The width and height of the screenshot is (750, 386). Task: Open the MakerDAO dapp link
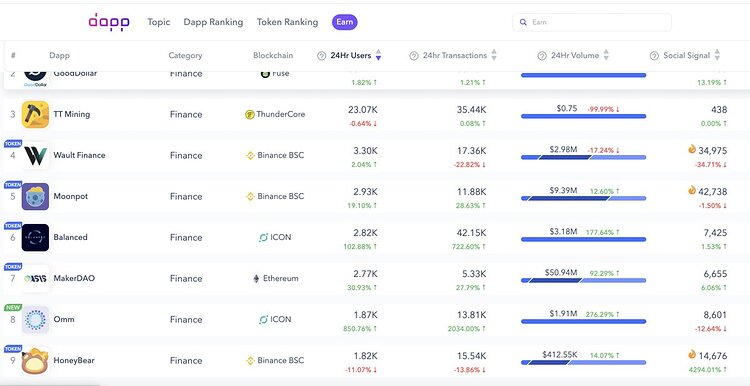[x=74, y=278]
